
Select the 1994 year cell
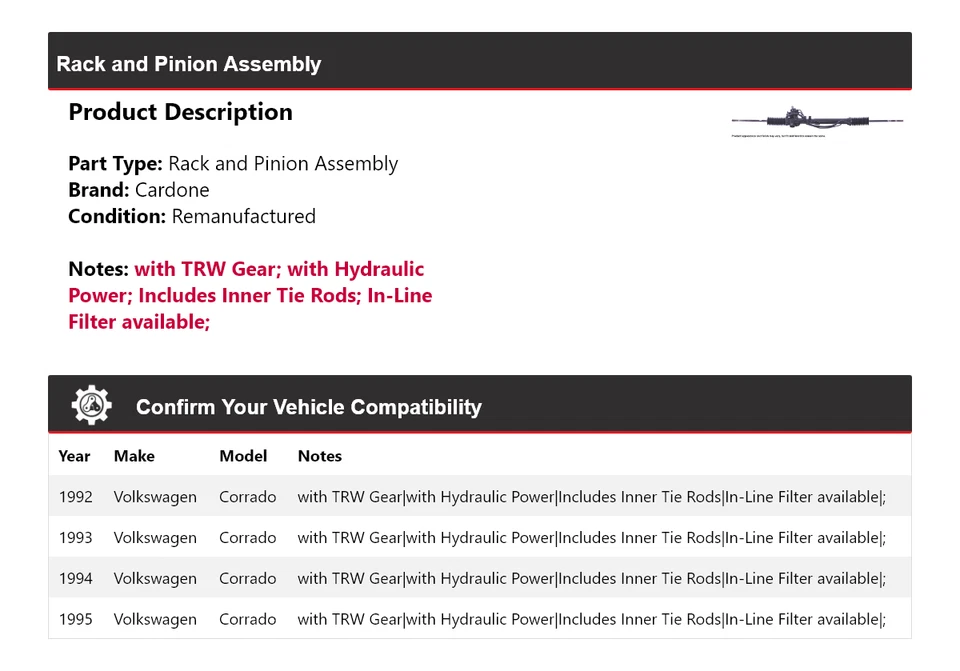[x=75, y=579]
